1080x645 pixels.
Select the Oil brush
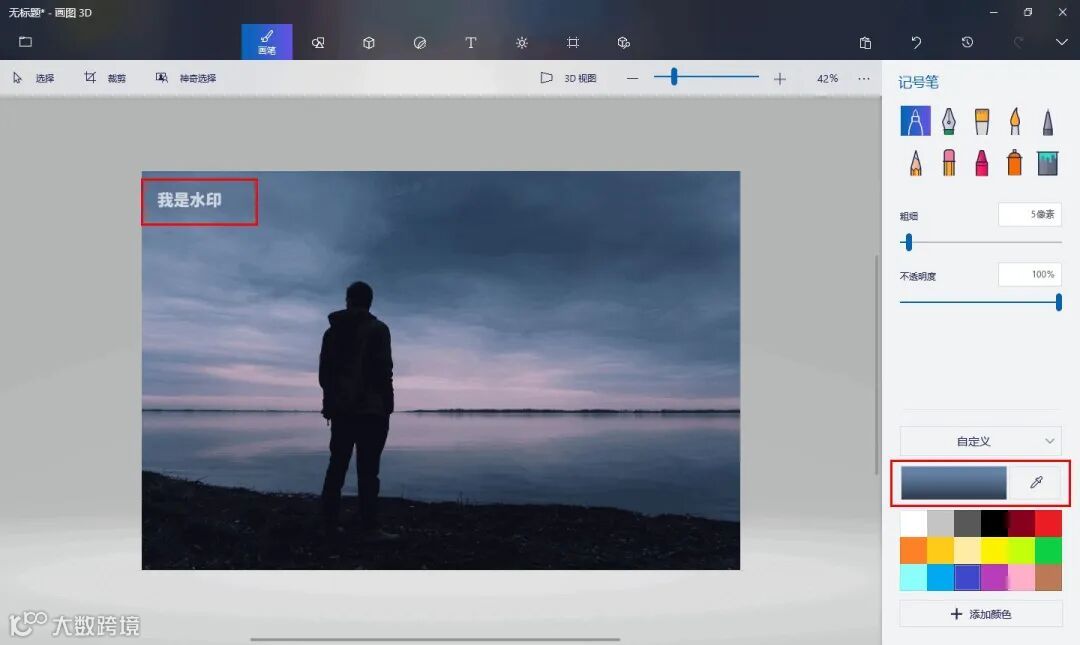point(982,121)
